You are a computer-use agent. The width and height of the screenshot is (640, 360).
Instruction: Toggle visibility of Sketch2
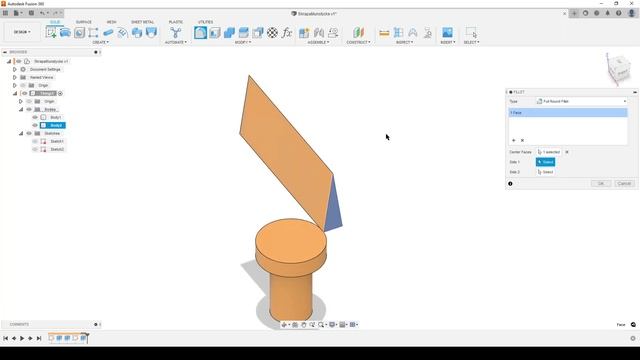tap(35, 149)
